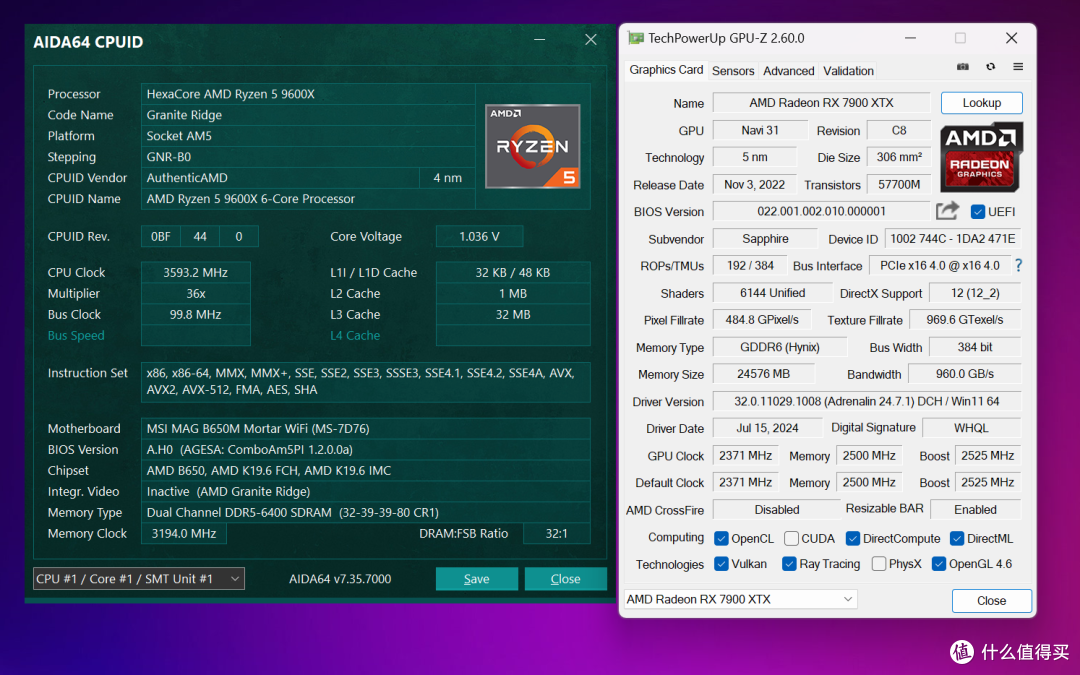The image size is (1080, 675).
Task: Click the Bus Speed link in AIDA64
Action: pyautogui.click(x=76, y=335)
